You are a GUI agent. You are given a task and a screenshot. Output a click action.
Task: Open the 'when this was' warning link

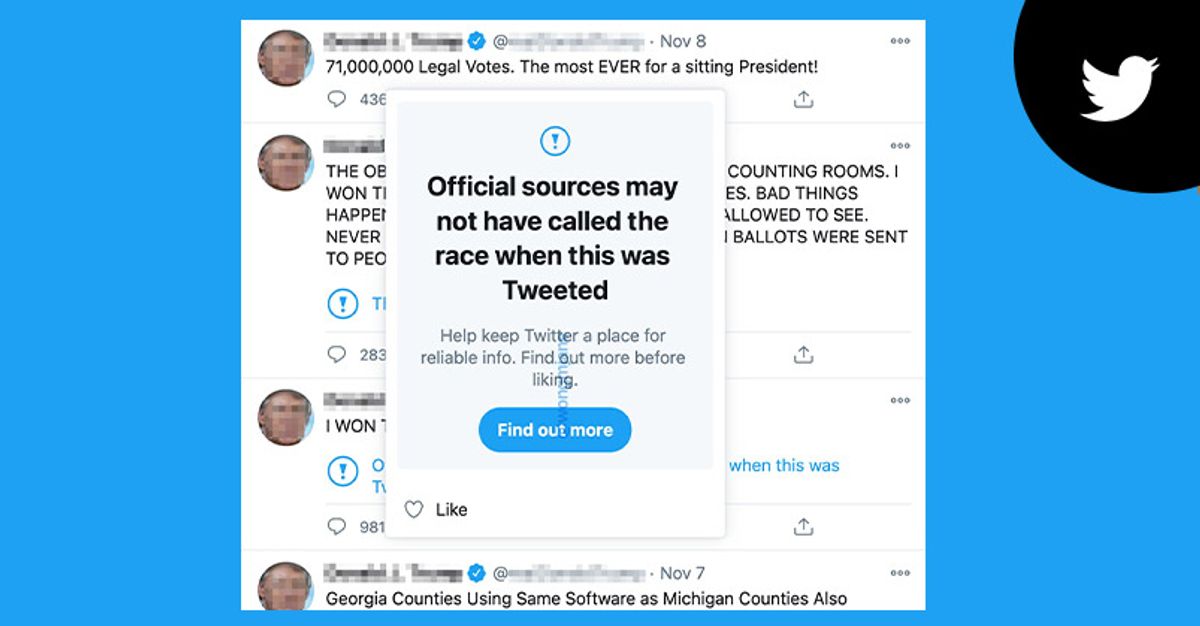click(786, 465)
